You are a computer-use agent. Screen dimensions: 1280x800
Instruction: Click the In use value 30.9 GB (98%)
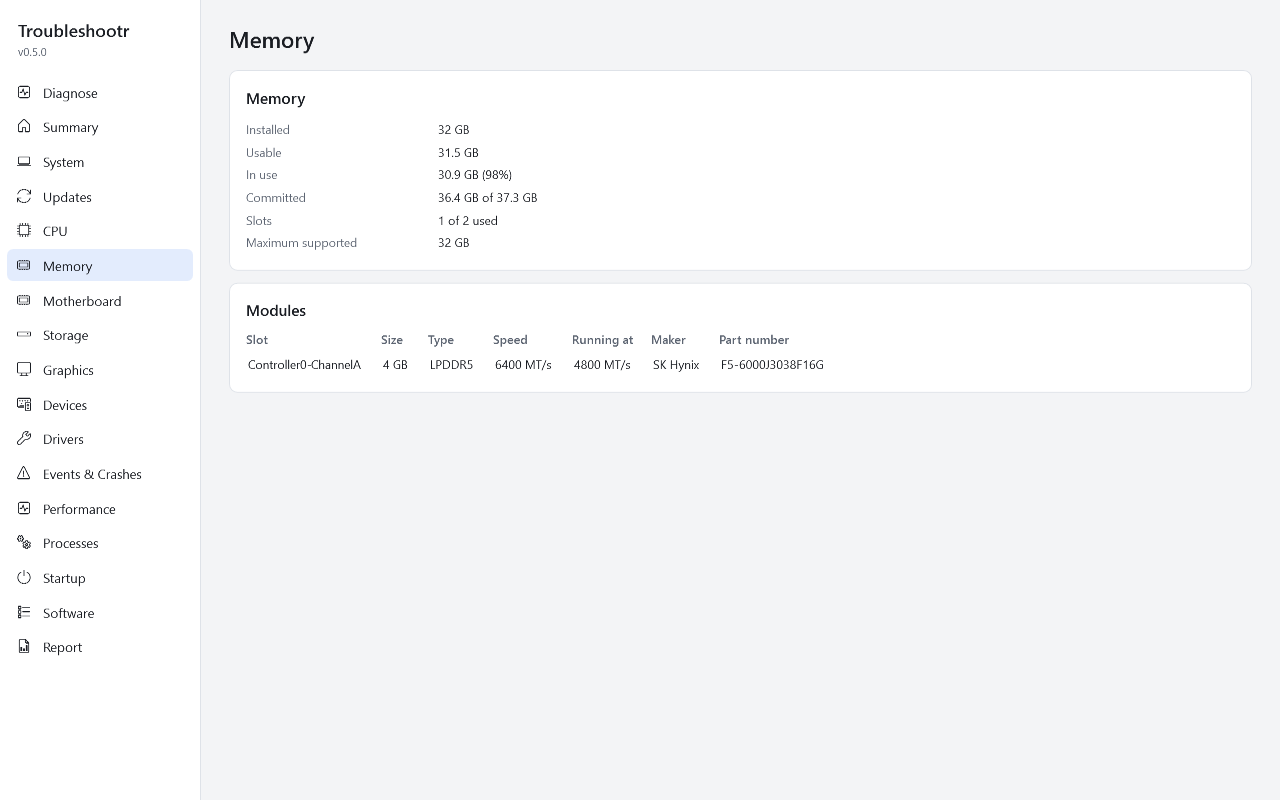[x=475, y=175]
